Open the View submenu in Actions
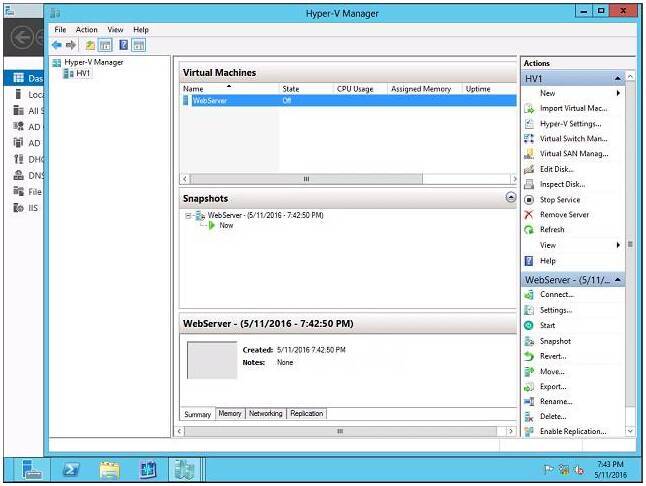This screenshot has height=486, width=646. coord(573,245)
